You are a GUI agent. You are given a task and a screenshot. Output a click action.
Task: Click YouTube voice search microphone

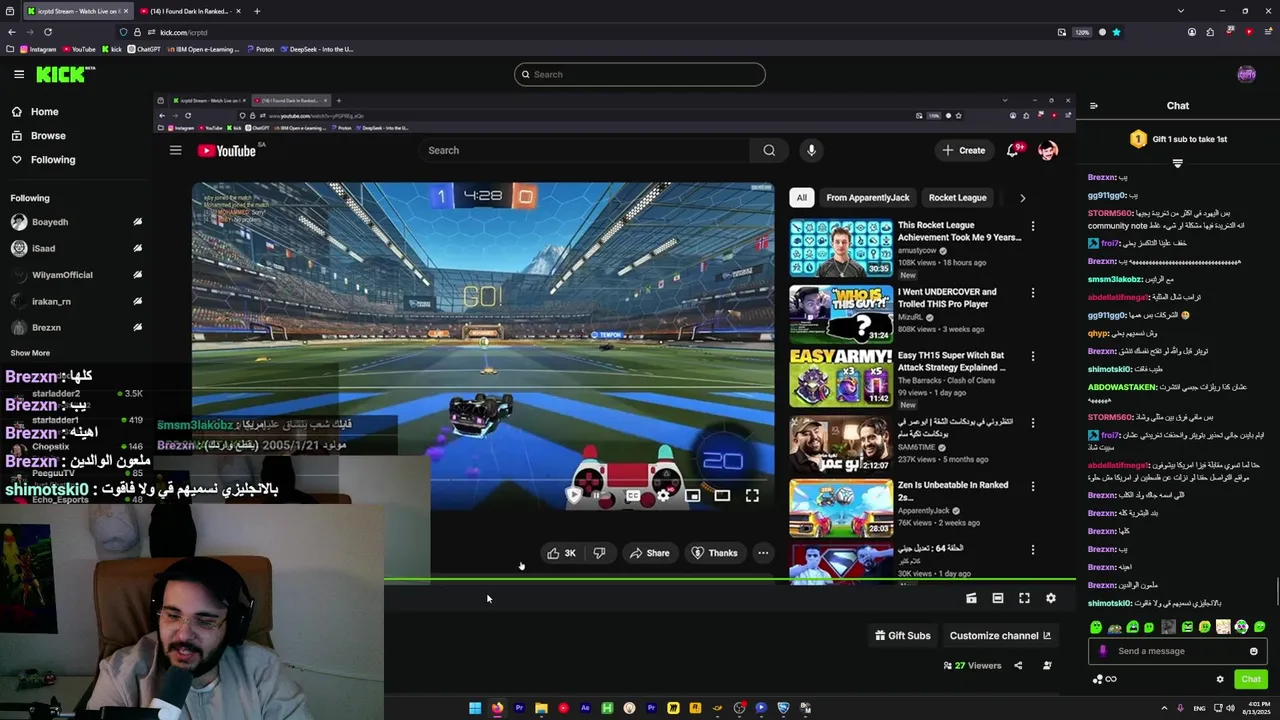pos(811,150)
